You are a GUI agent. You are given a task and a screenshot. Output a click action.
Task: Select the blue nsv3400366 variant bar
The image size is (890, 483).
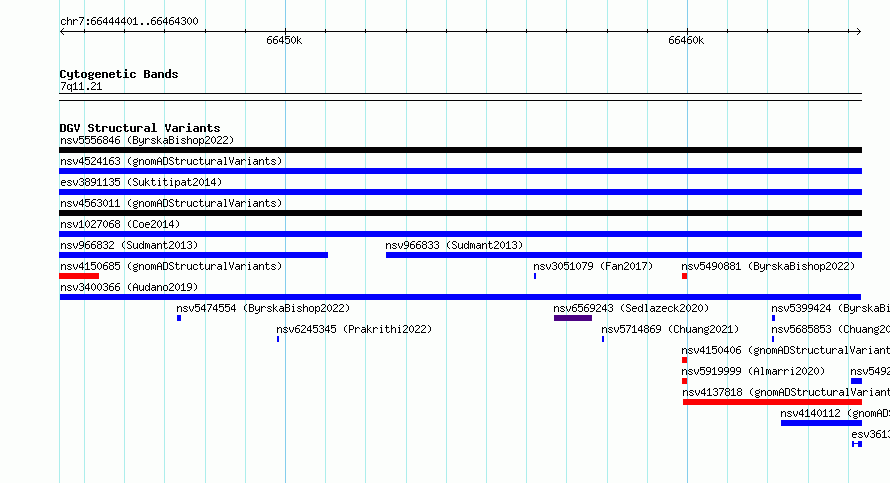(460, 297)
